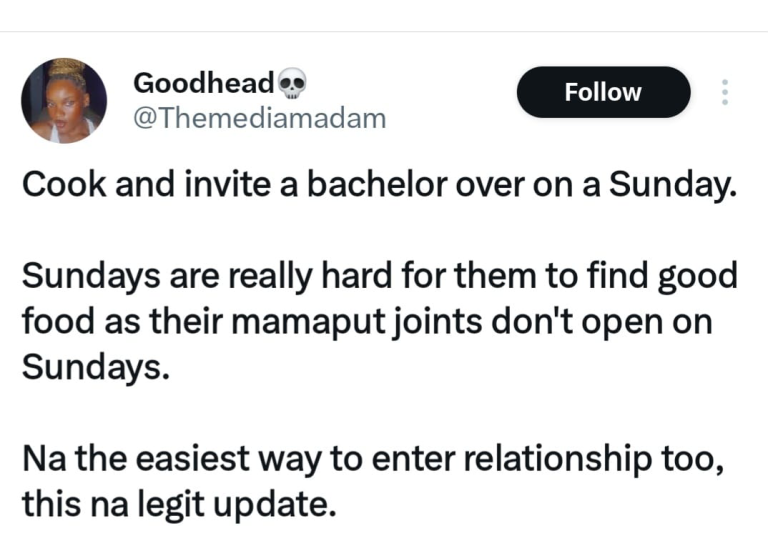Click the line starting 'Sundays are really hard'
768x551 pixels.
point(379,274)
